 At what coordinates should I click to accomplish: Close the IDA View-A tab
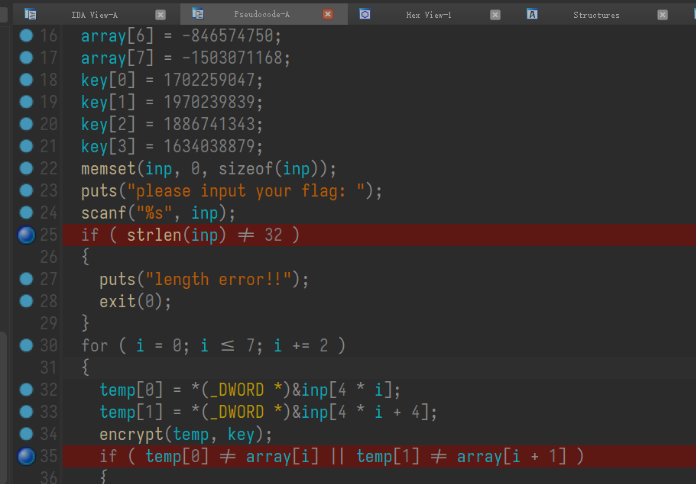coord(160,15)
